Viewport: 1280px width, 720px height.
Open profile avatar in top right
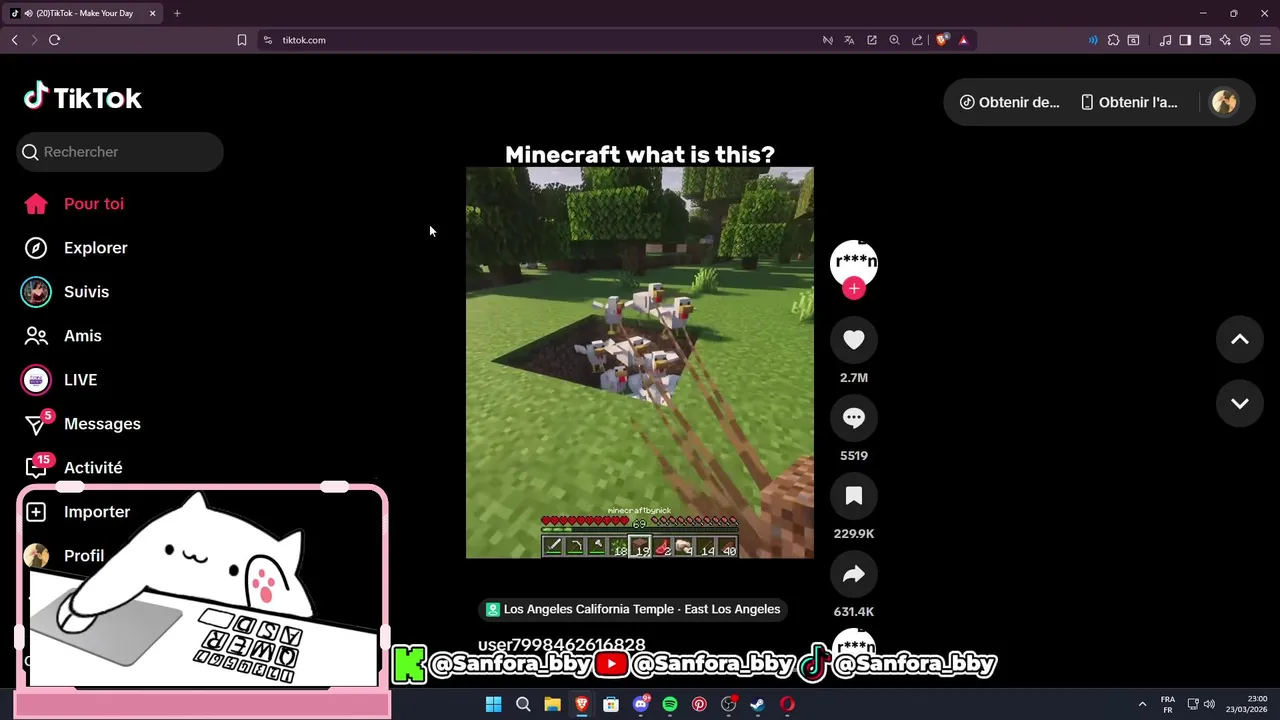(x=1224, y=102)
